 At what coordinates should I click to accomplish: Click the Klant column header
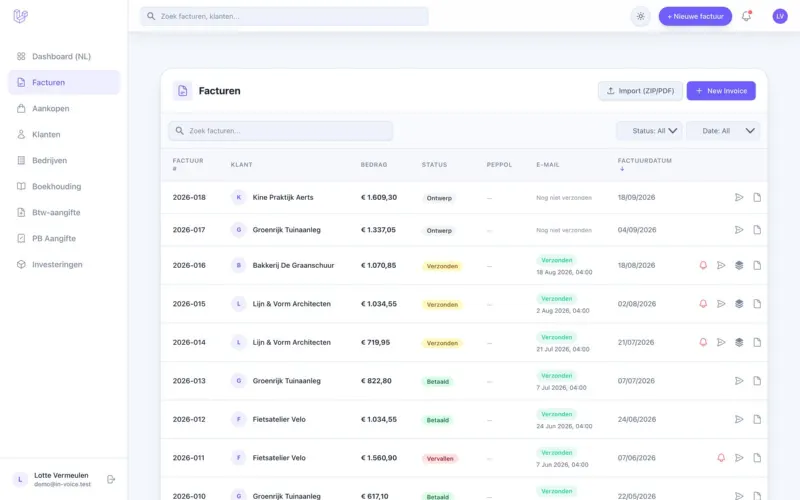point(241,164)
